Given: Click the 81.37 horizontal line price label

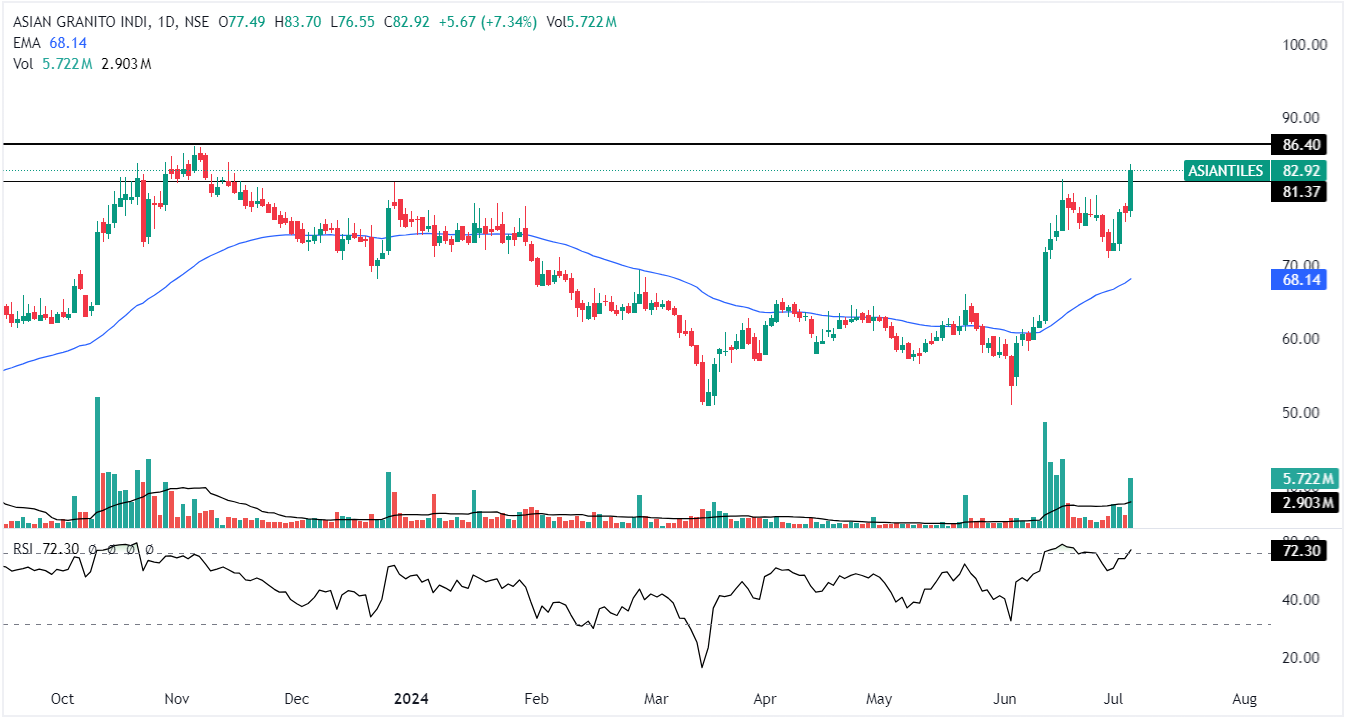Looking at the screenshot, I should click(1297, 192).
